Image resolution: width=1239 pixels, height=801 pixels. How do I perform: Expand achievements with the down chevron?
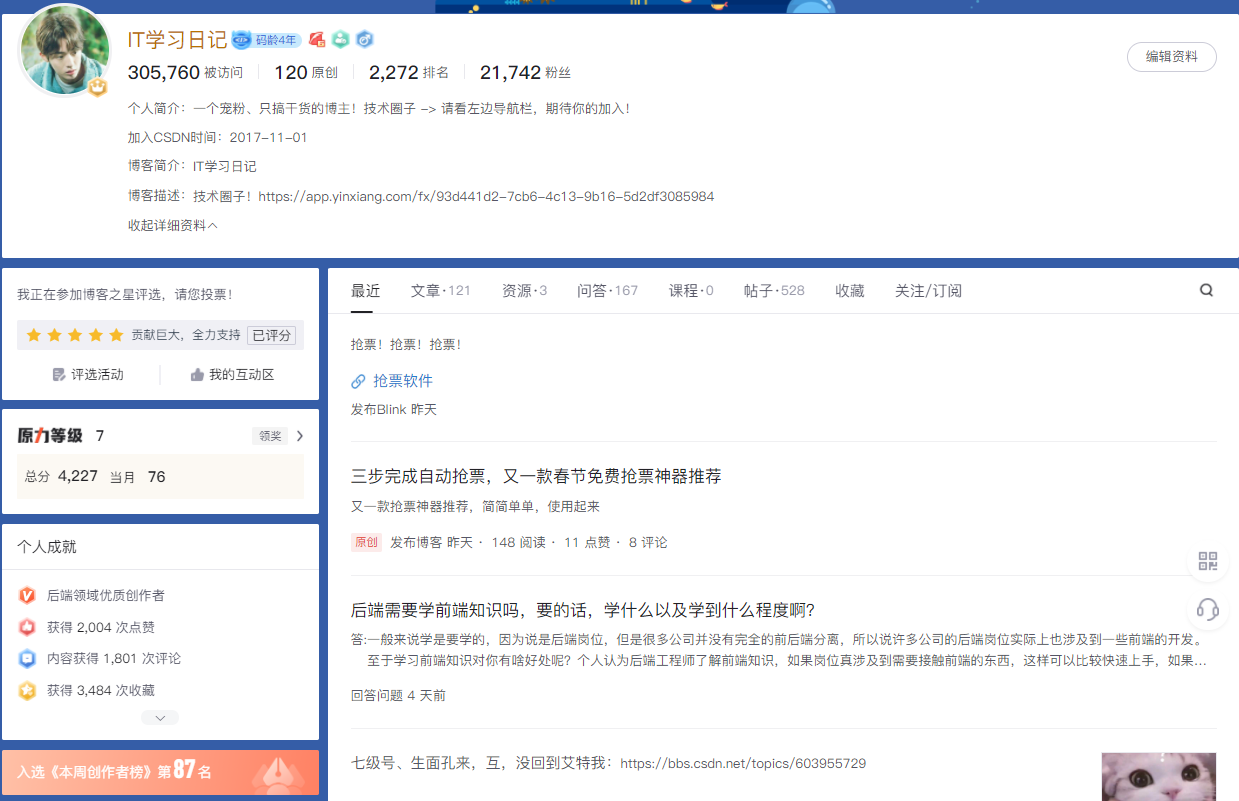(160, 717)
